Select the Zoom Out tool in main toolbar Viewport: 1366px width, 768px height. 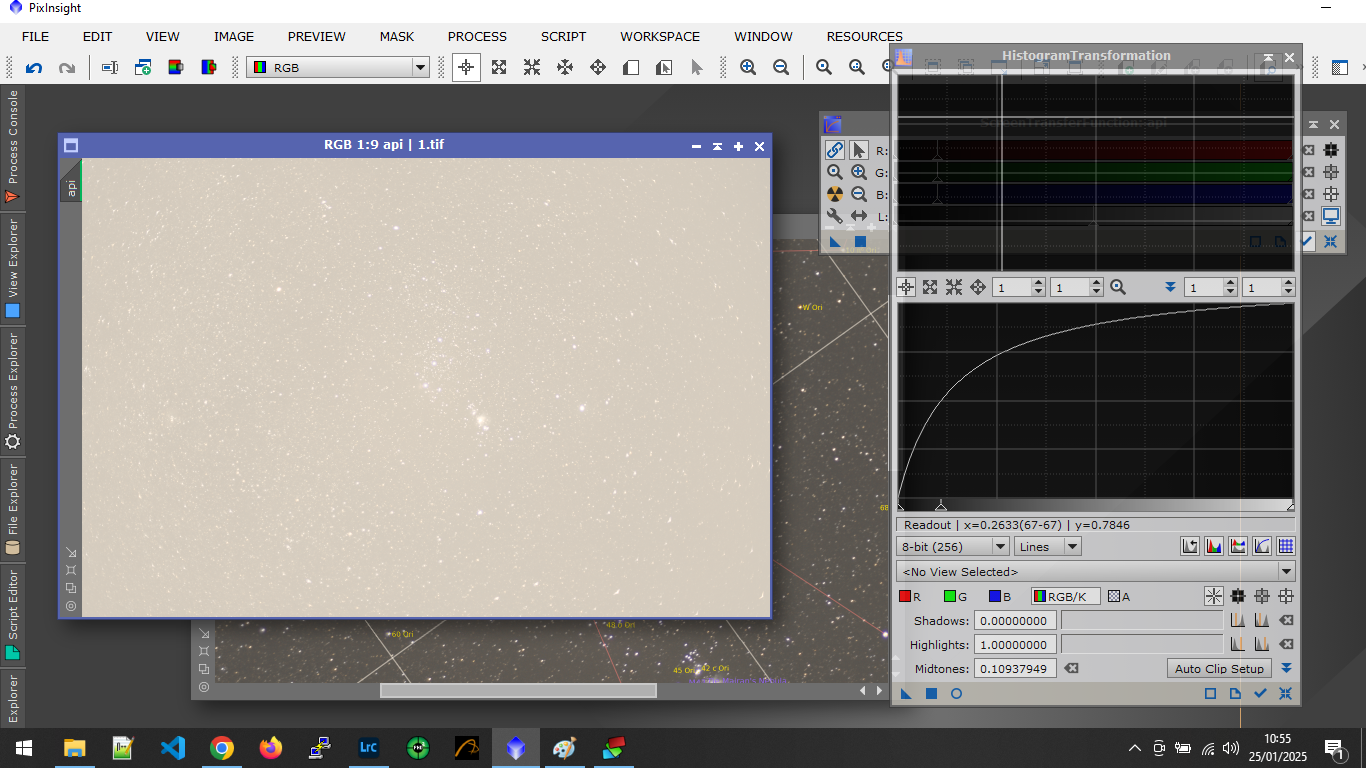click(x=781, y=68)
